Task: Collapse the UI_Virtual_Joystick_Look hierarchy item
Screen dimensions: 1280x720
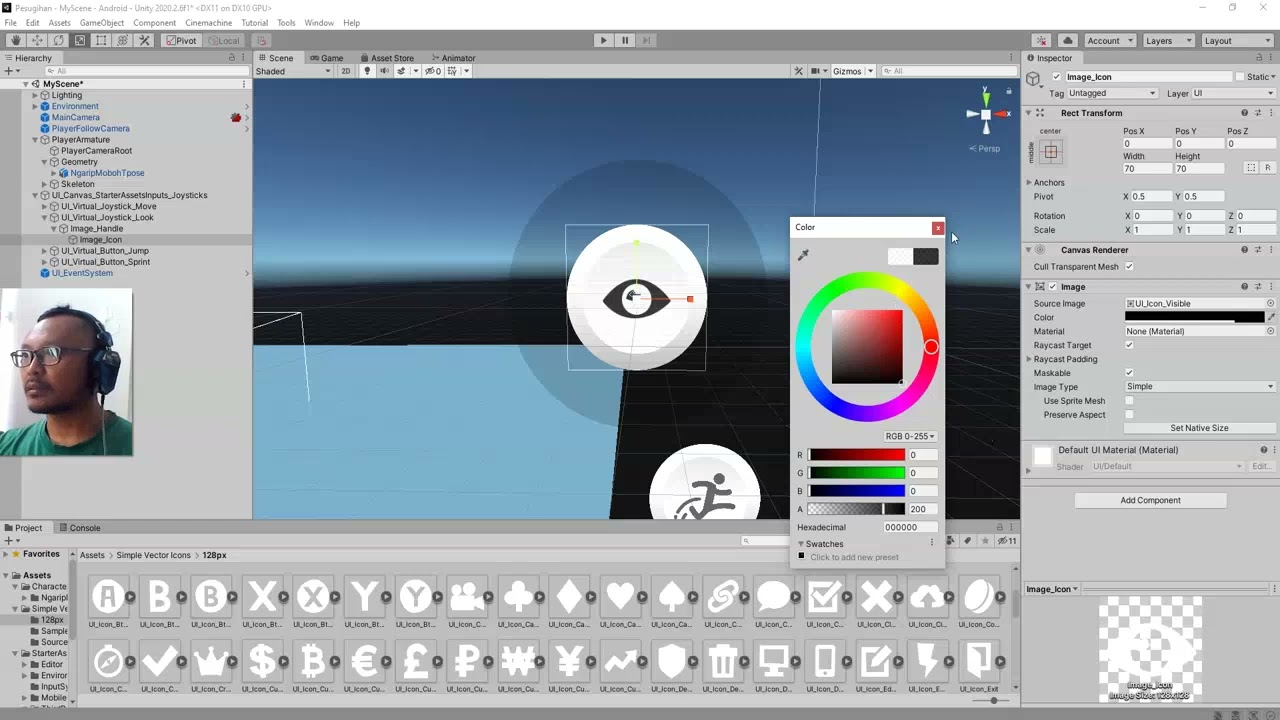Action: pyautogui.click(x=45, y=217)
